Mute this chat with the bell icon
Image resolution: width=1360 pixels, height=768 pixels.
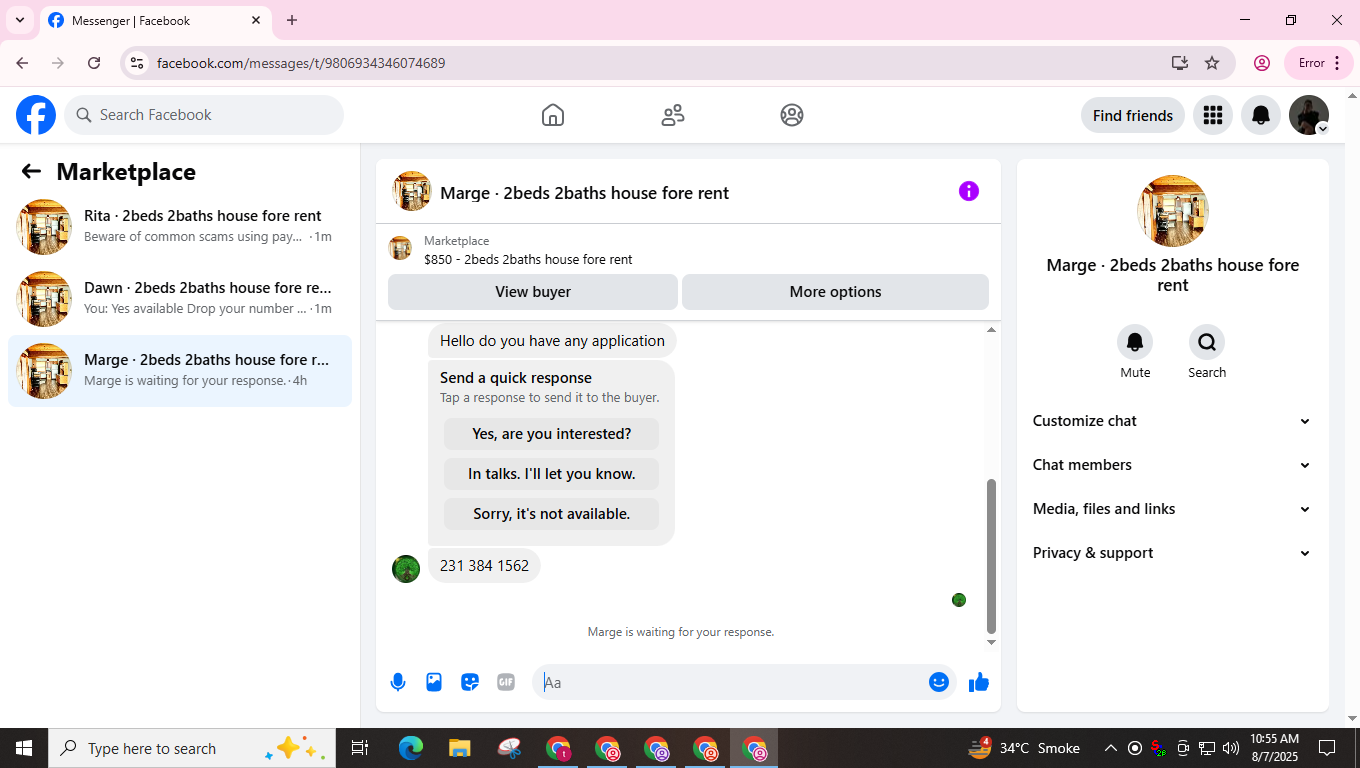coord(1135,342)
